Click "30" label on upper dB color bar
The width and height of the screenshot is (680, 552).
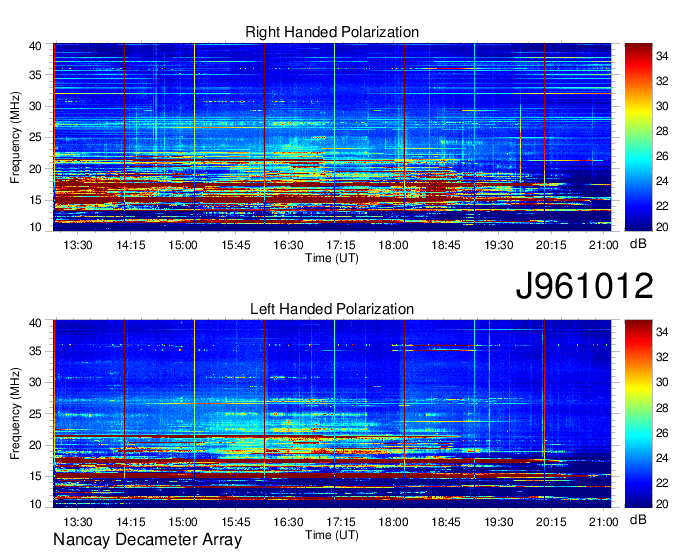tap(662, 106)
